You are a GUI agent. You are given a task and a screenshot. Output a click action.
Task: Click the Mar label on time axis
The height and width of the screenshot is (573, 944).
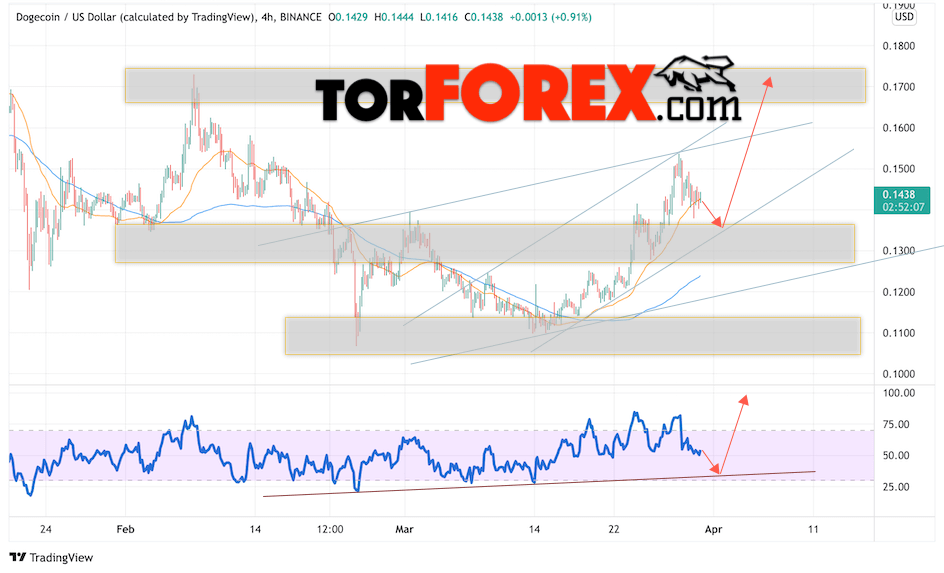pos(405,530)
